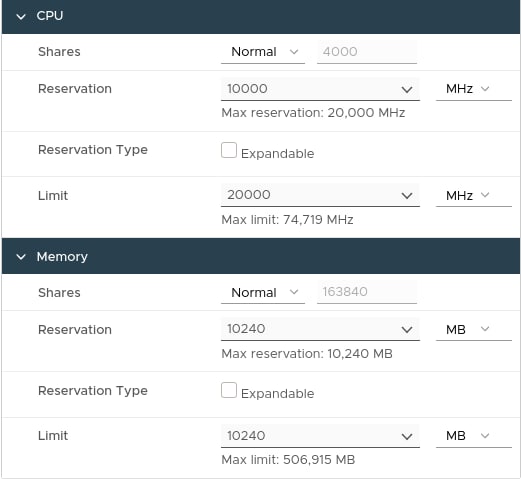This screenshot has height=479, width=521.
Task: Open CPU Reservation 10000 value dropdown arrow
Action: click(407, 90)
